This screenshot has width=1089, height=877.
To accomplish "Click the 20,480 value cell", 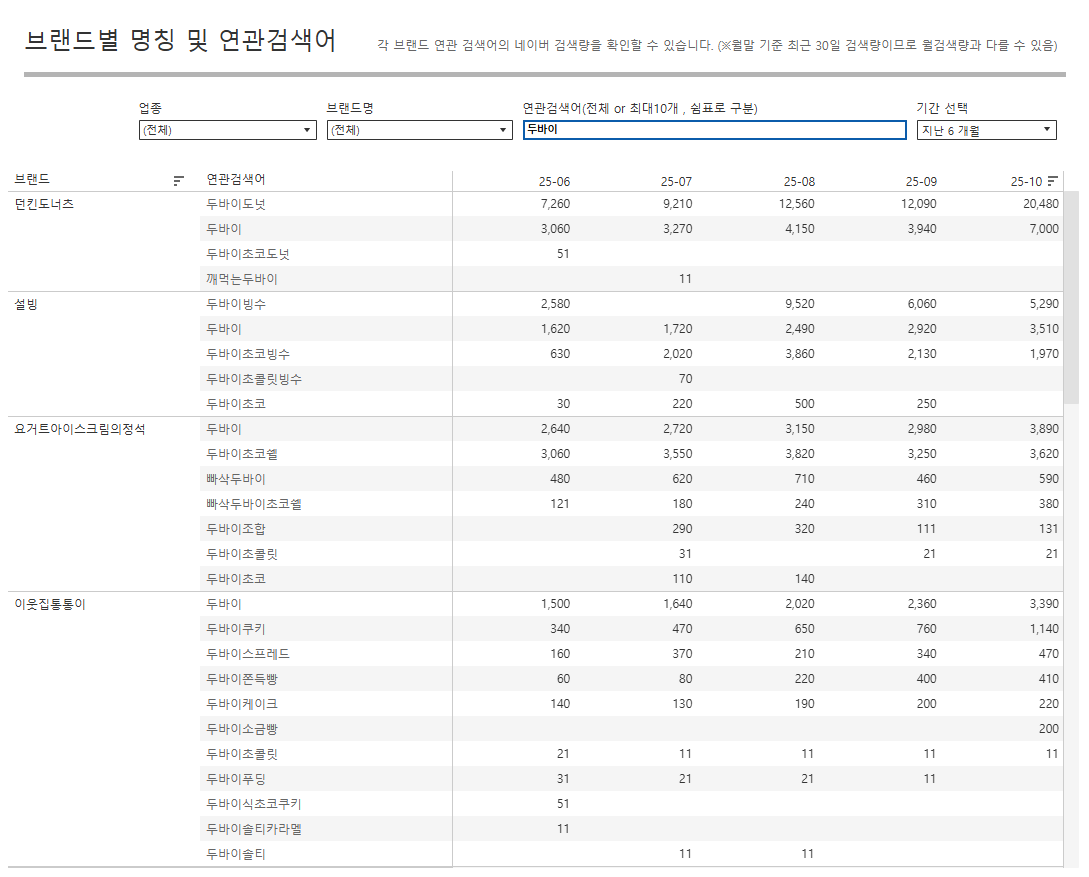I will (x=1040, y=204).
